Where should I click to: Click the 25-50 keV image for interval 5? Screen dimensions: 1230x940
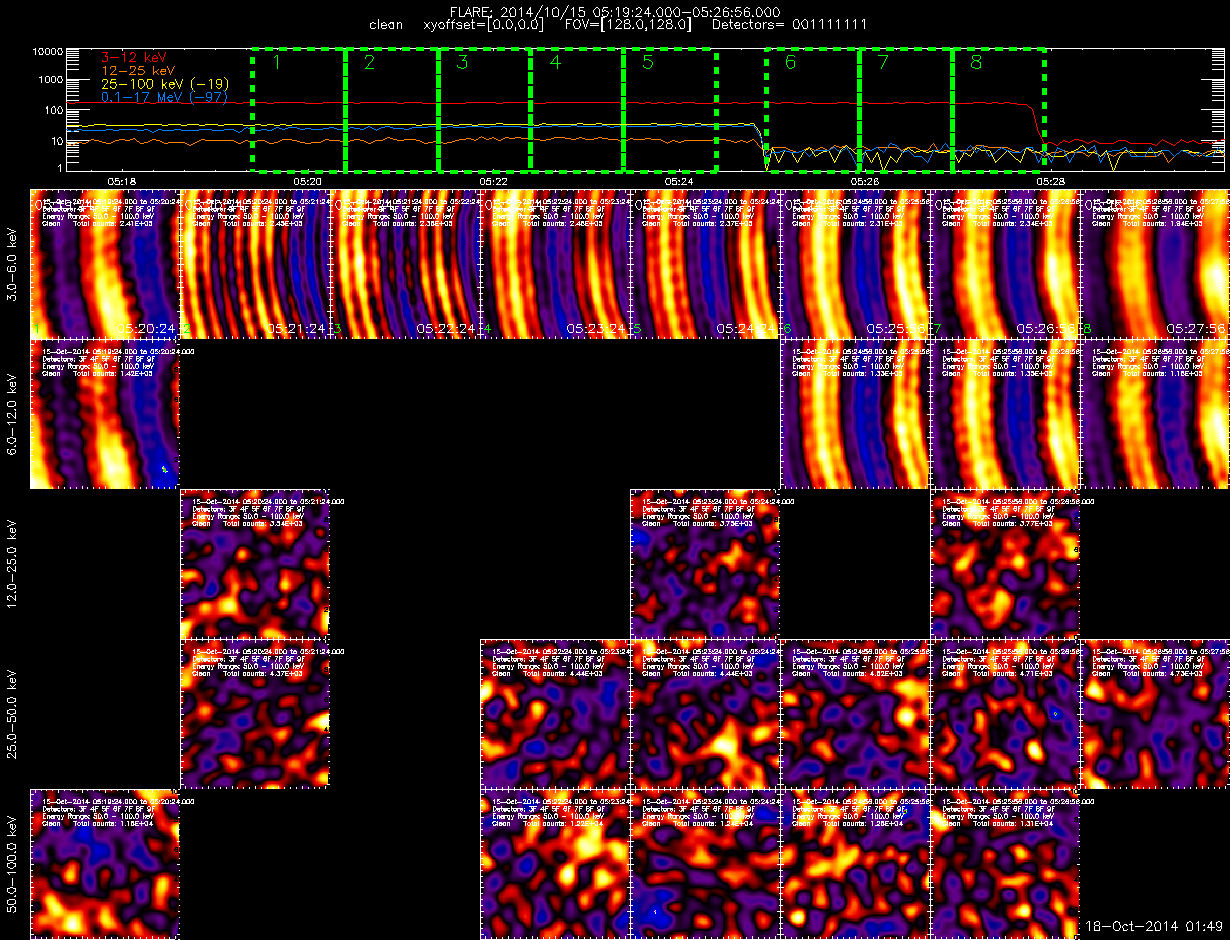tap(705, 714)
